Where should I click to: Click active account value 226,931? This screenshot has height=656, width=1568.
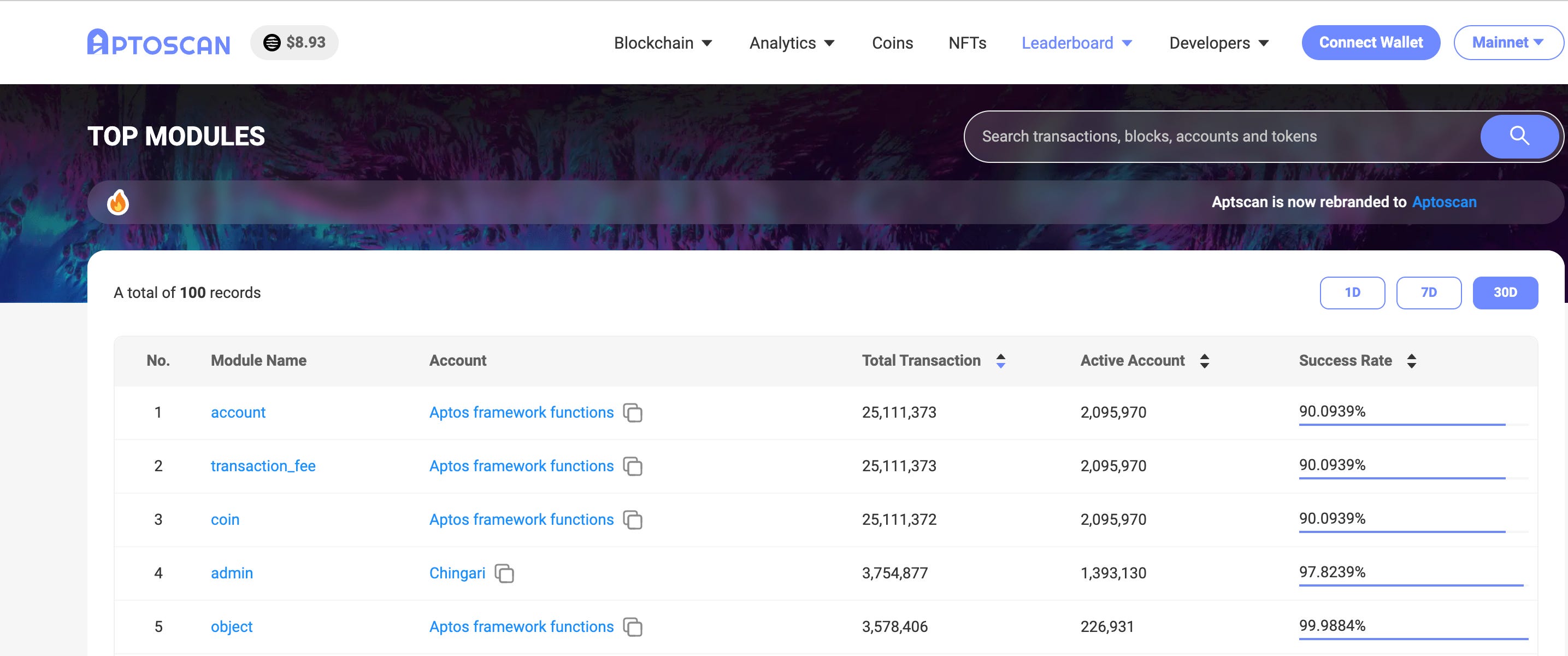pyautogui.click(x=1107, y=627)
